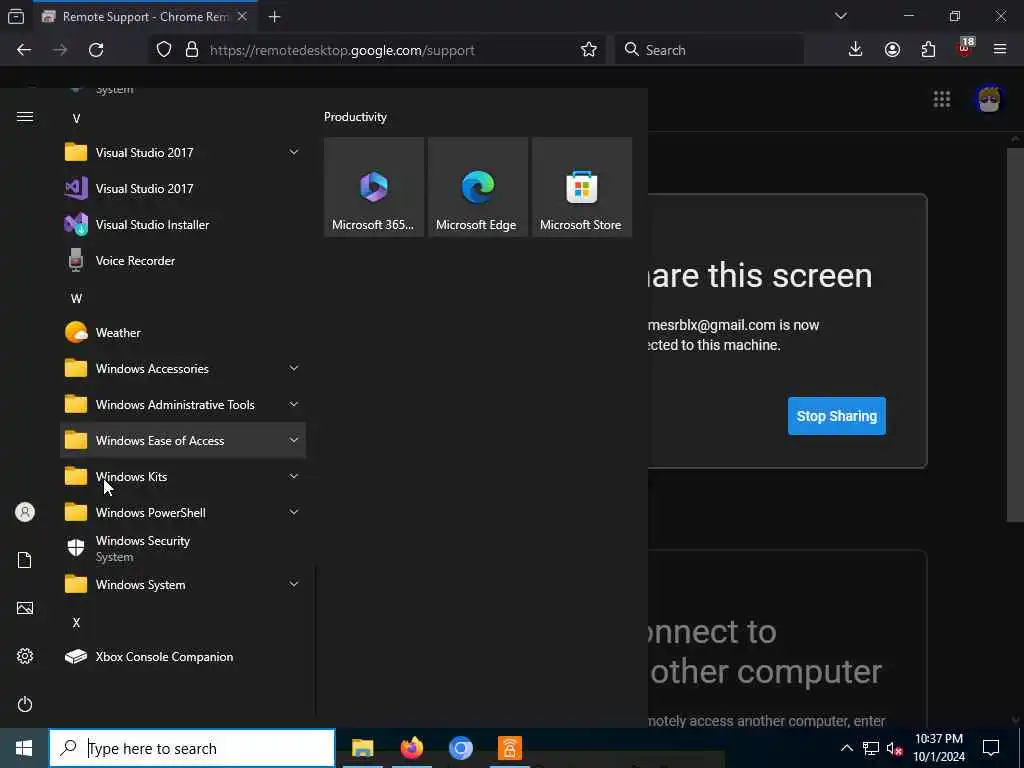
Task: Expand Windows Kits folder
Action: point(183,477)
